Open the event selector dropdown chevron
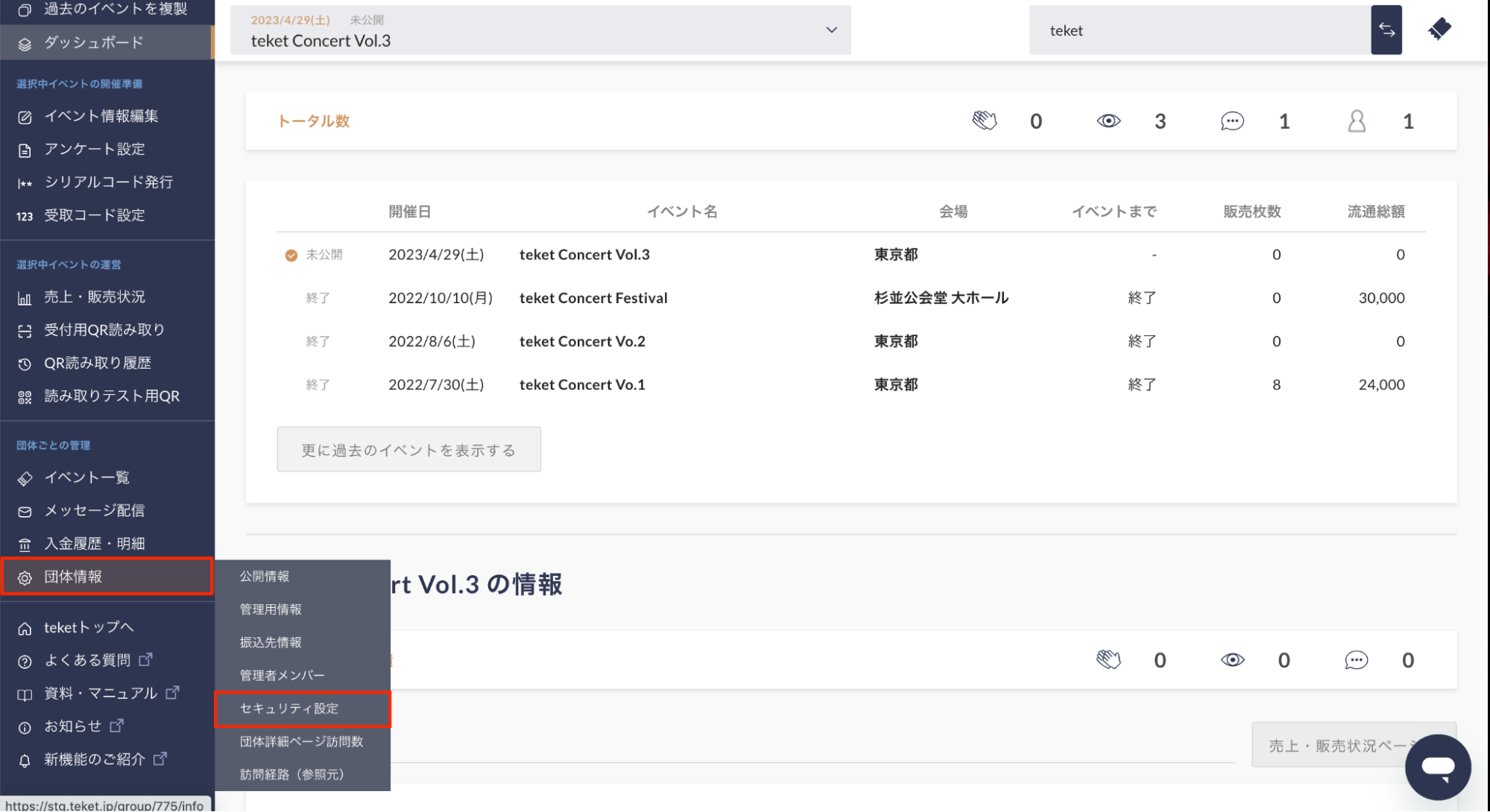The image size is (1490, 812). [x=831, y=30]
